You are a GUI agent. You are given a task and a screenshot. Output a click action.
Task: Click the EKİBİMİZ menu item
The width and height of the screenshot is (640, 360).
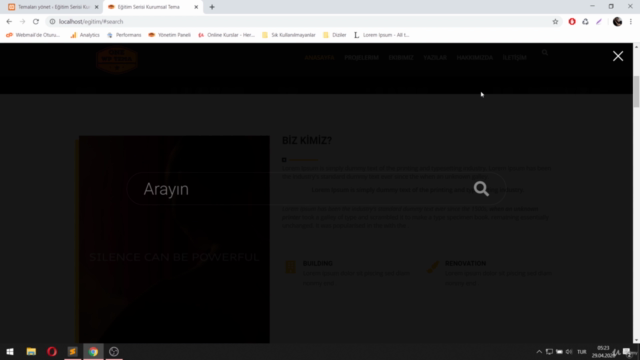click(401, 58)
